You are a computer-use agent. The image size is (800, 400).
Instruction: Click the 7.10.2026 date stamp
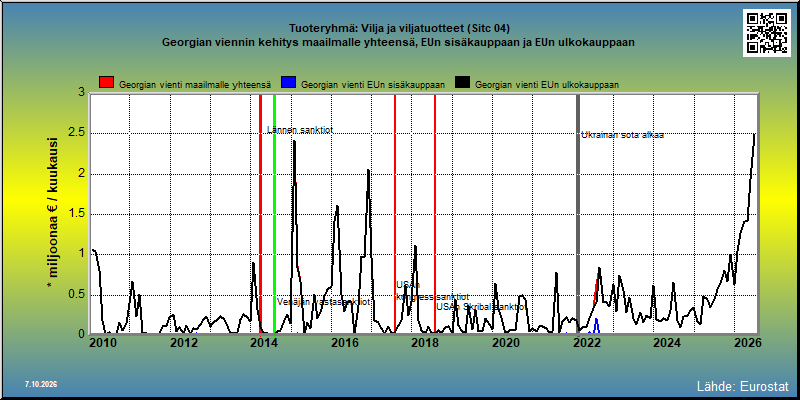(x=40, y=384)
